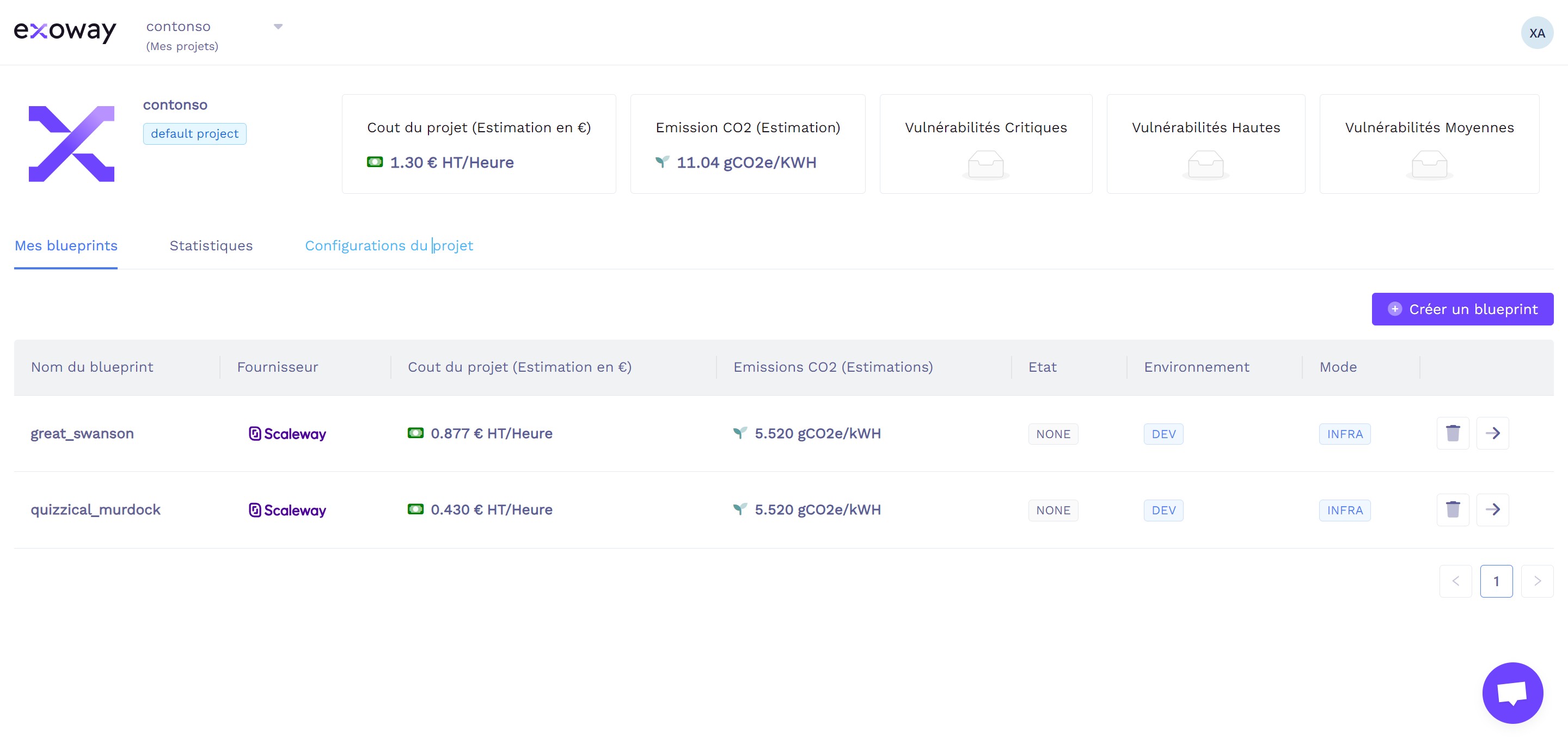Click Créer un blueprint button

point(1462,309)
